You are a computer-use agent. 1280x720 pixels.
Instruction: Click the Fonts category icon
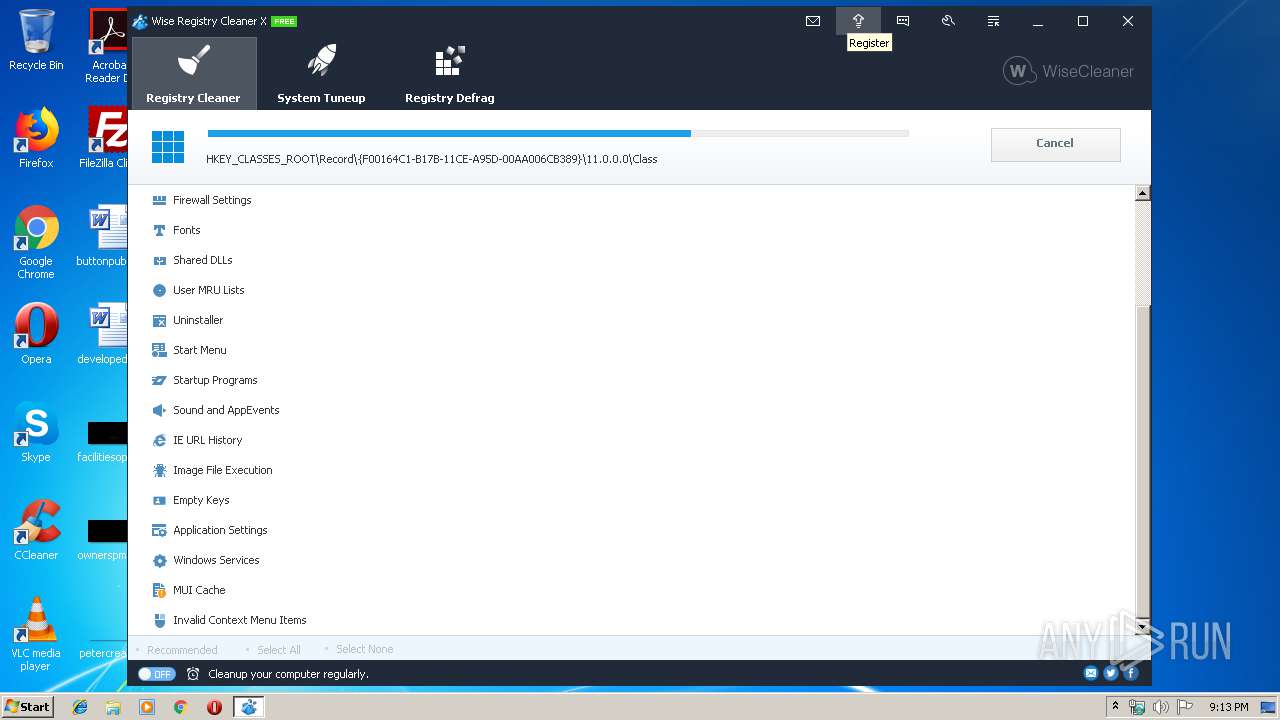(159, 230)
